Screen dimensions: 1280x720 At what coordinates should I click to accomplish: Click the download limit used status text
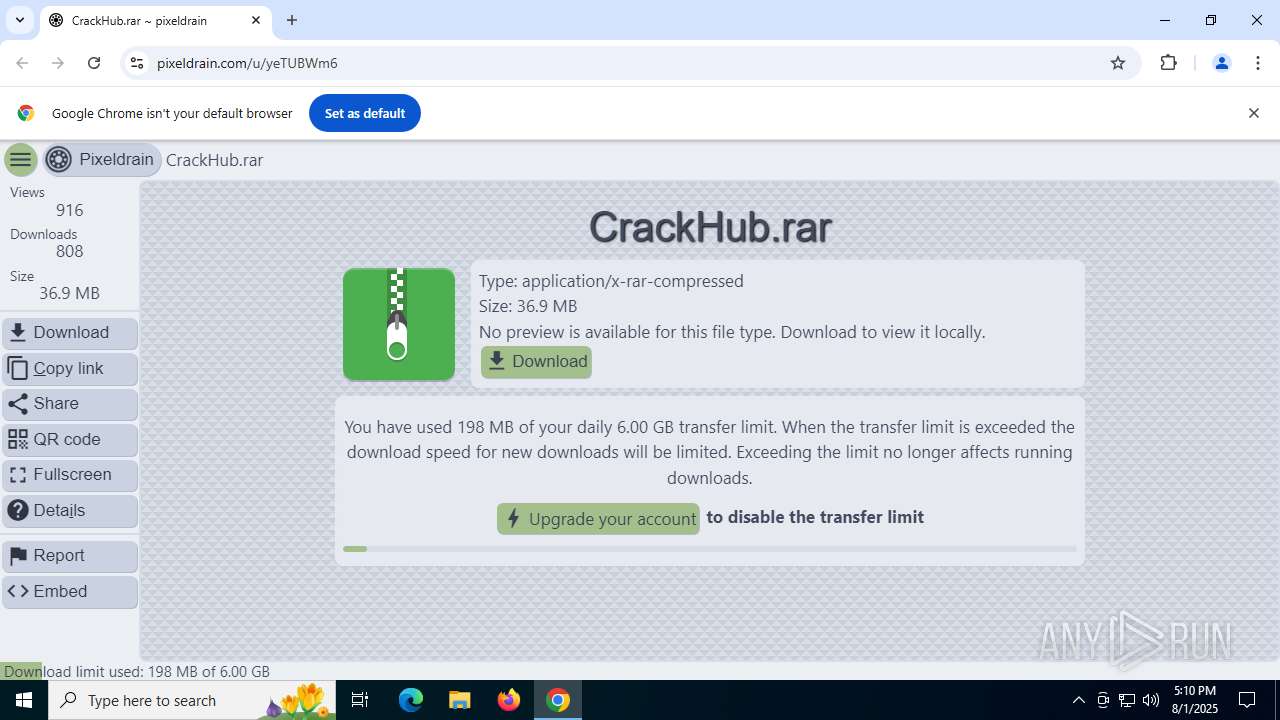coord(137,672)
